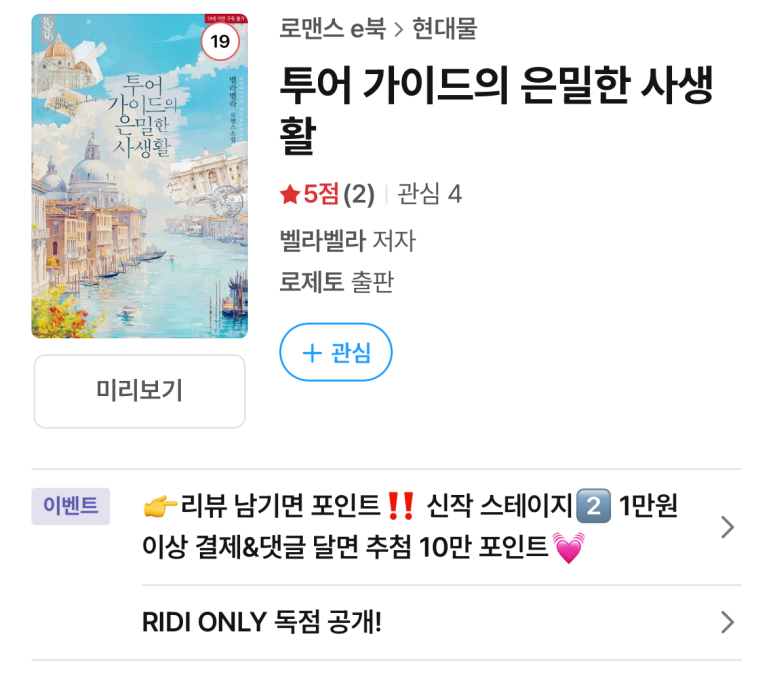
Task: Click the red exclamation marks emoji
Action: [x=400, y=506]
